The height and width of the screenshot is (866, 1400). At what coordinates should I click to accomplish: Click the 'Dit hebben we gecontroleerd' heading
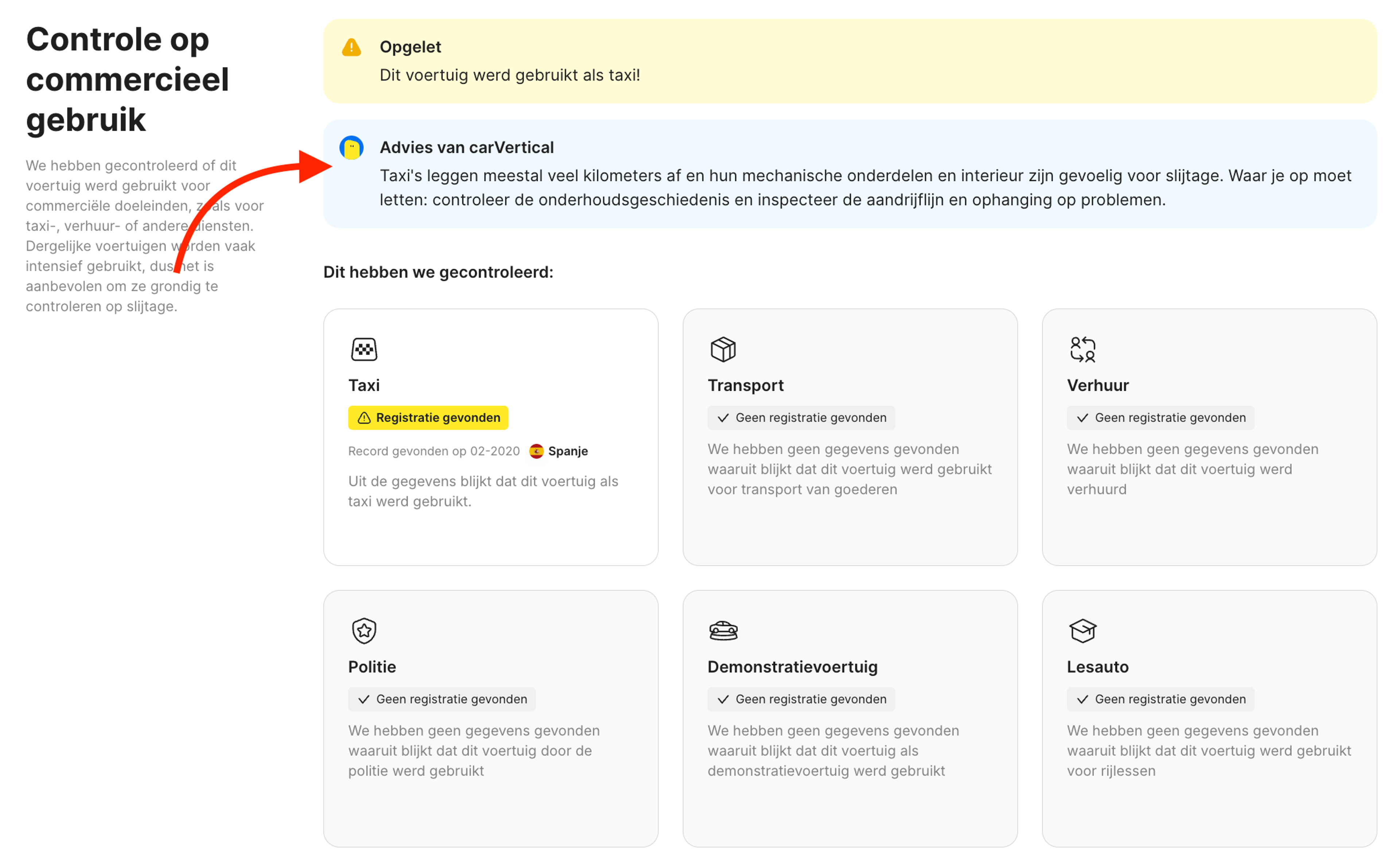coord(439,272)
